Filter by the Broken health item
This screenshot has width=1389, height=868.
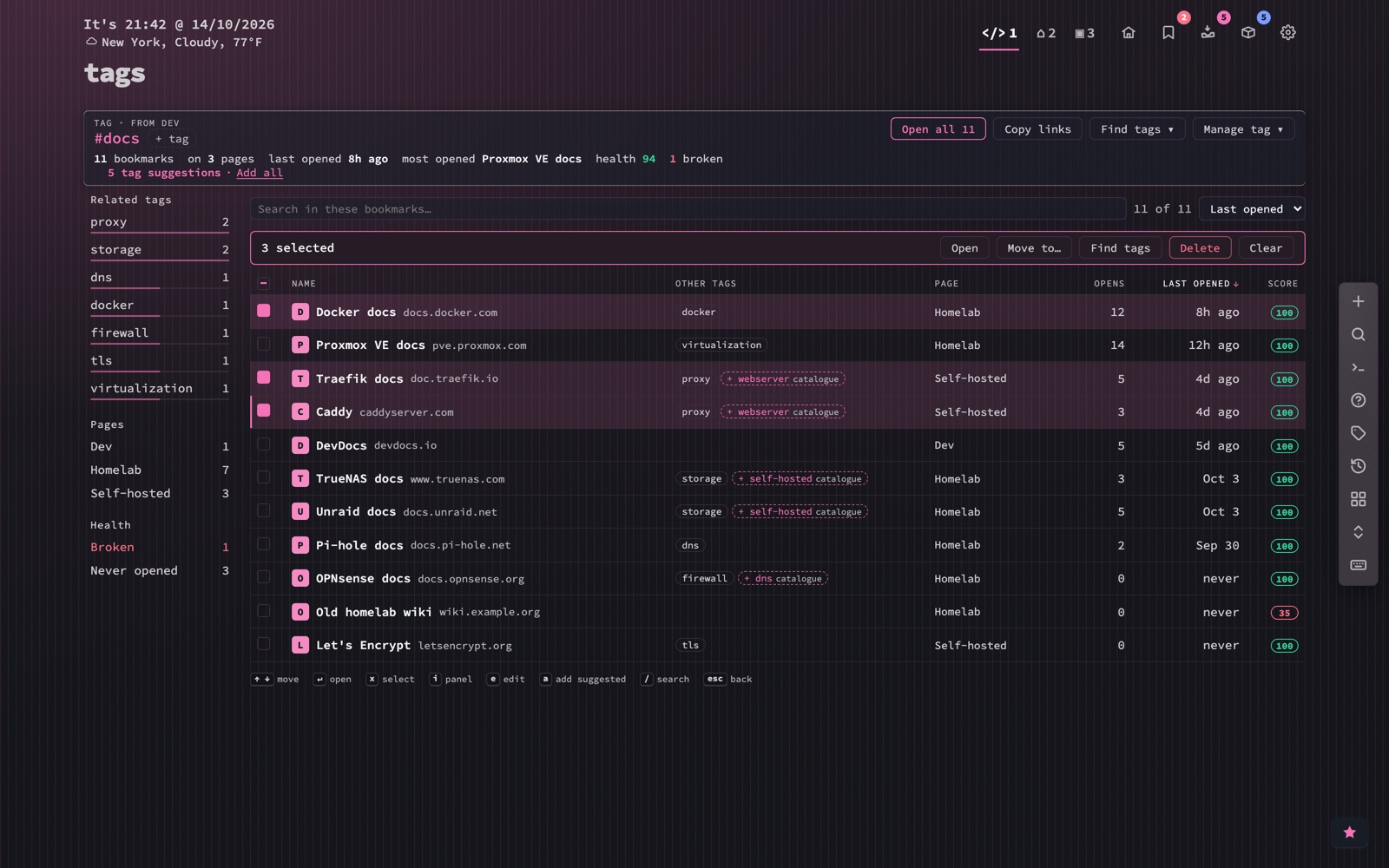[160, 548]
